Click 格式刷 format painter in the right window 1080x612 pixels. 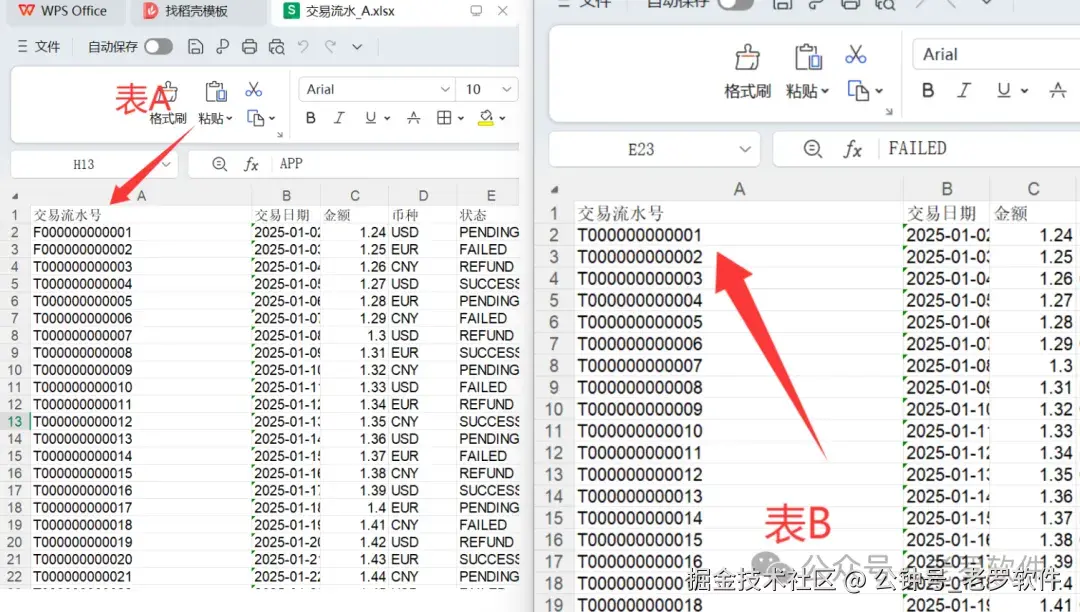(x=747, y=72)
